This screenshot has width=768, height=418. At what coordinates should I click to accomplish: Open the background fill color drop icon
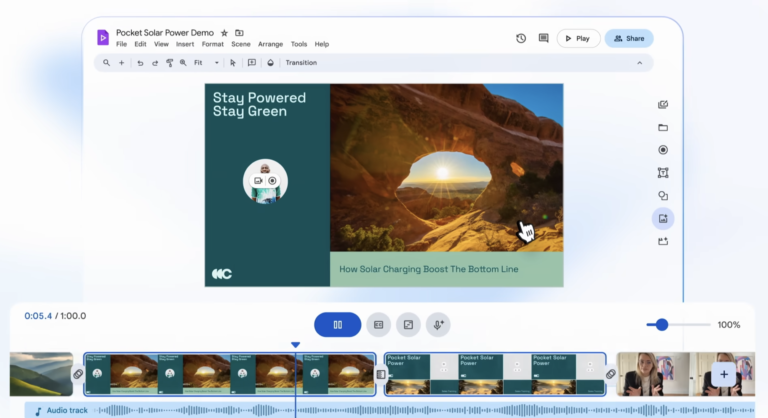coord(270,63)
